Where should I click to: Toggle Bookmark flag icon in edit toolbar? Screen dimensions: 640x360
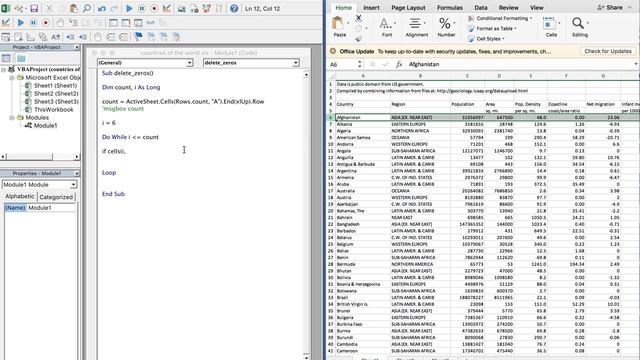[138, 37]
